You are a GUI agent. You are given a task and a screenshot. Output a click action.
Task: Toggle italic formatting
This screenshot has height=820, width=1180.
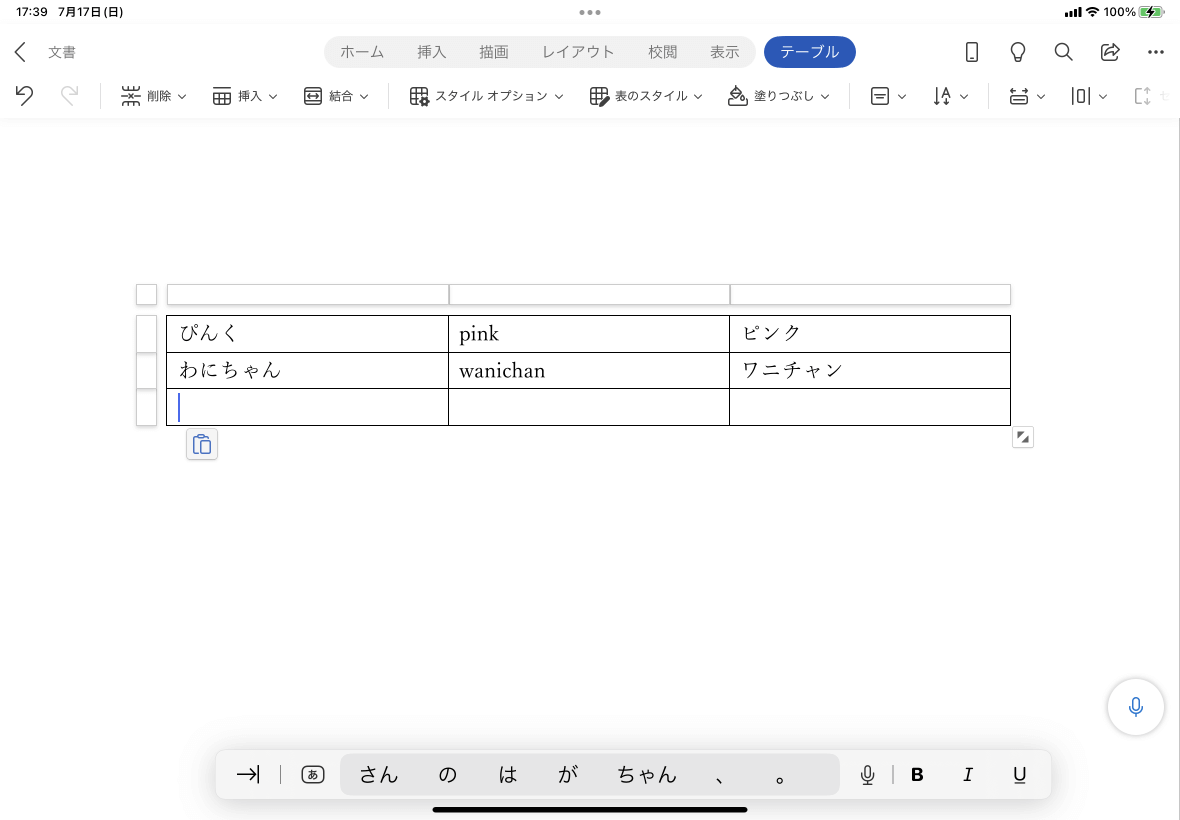point(968,774)
